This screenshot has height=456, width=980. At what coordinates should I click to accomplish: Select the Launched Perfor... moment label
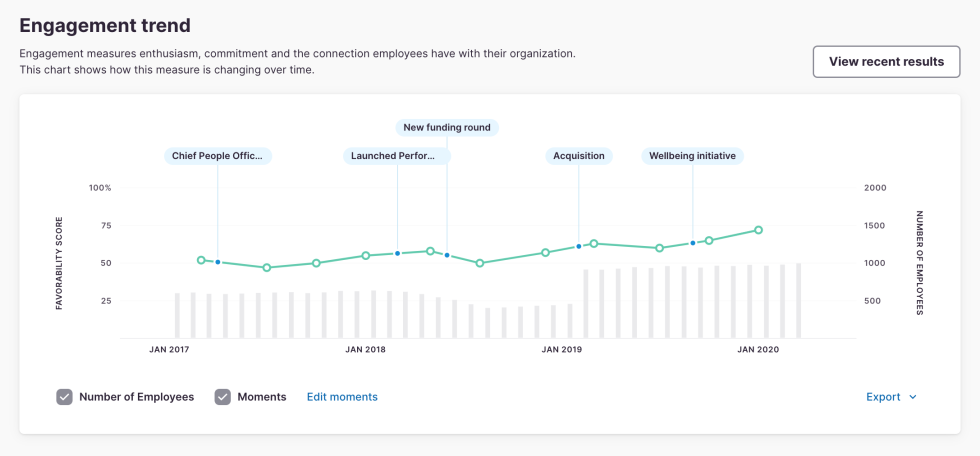tap(397, 156)
